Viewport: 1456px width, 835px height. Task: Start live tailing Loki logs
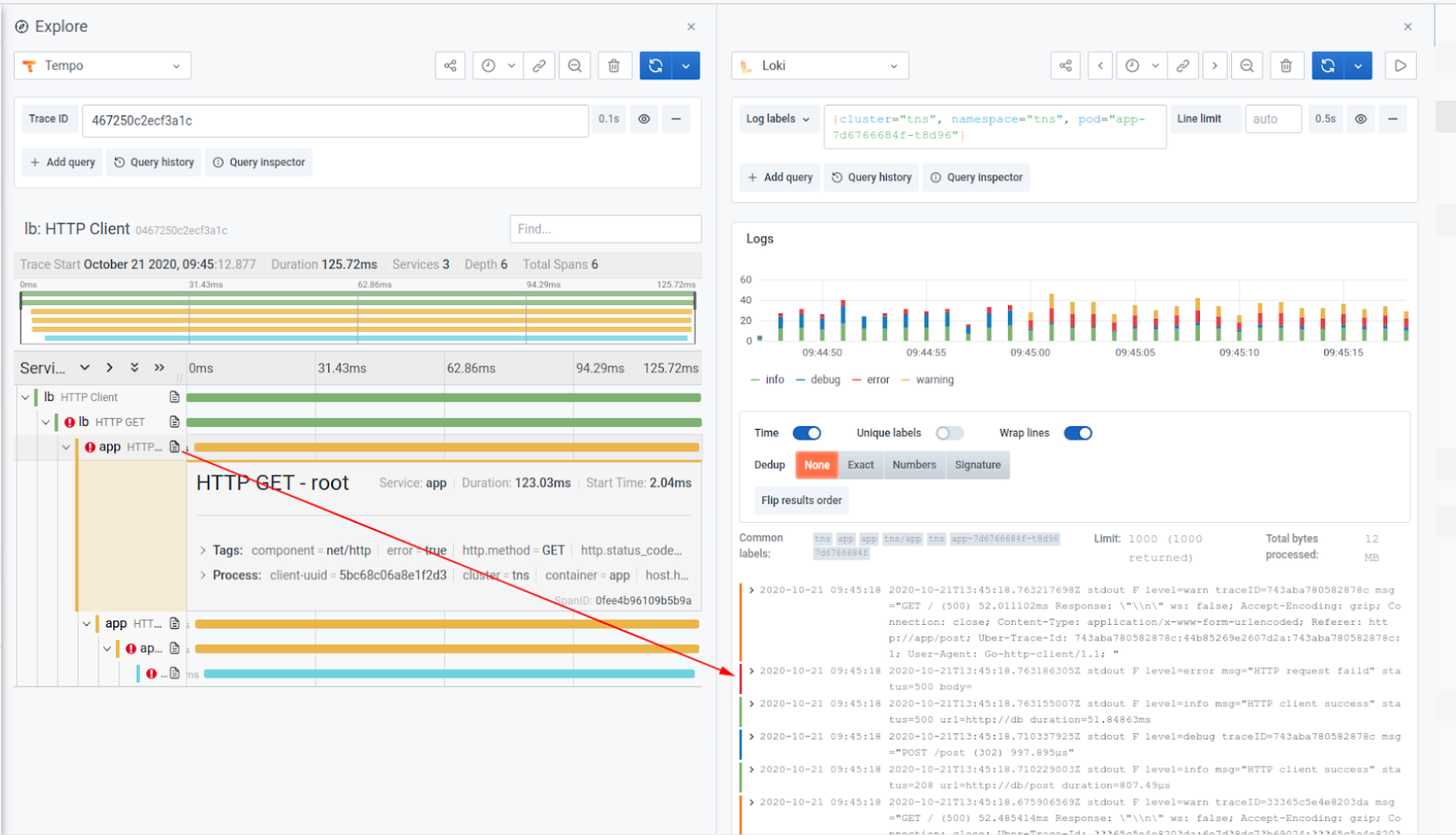pos(1400,65)
